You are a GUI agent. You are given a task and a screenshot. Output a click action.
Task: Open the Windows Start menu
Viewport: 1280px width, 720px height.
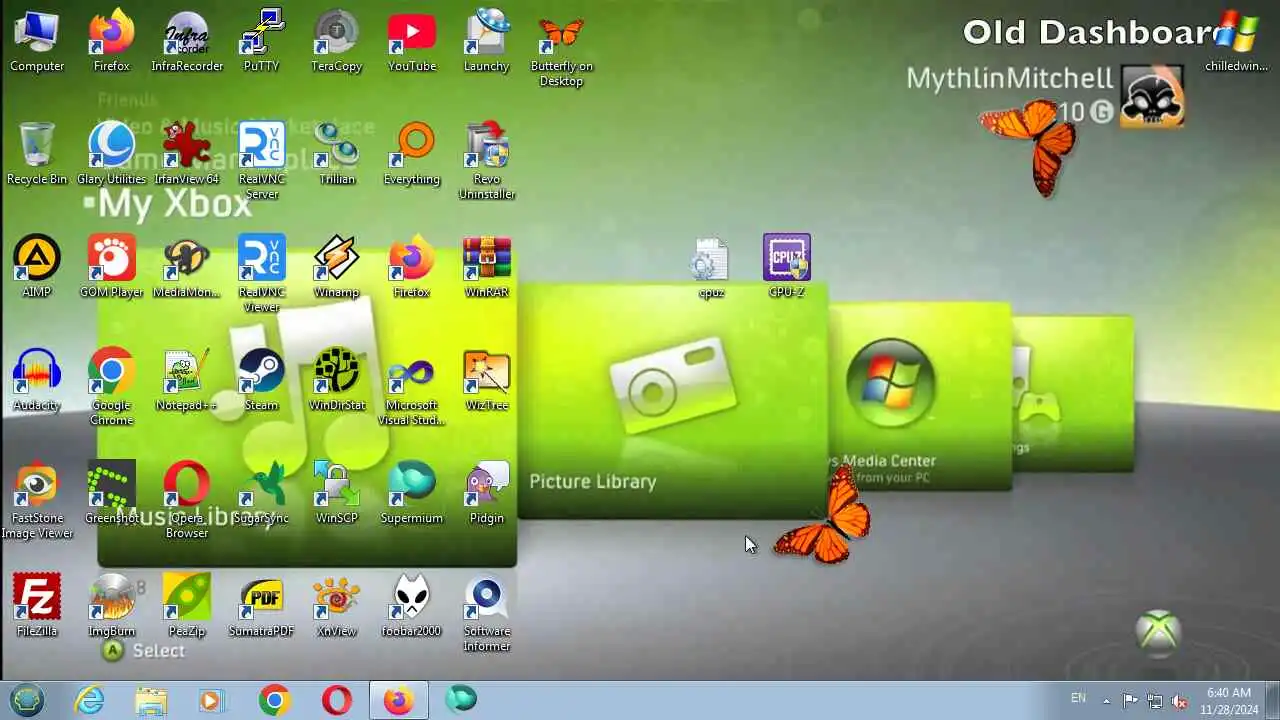click(x=27, y=700)
